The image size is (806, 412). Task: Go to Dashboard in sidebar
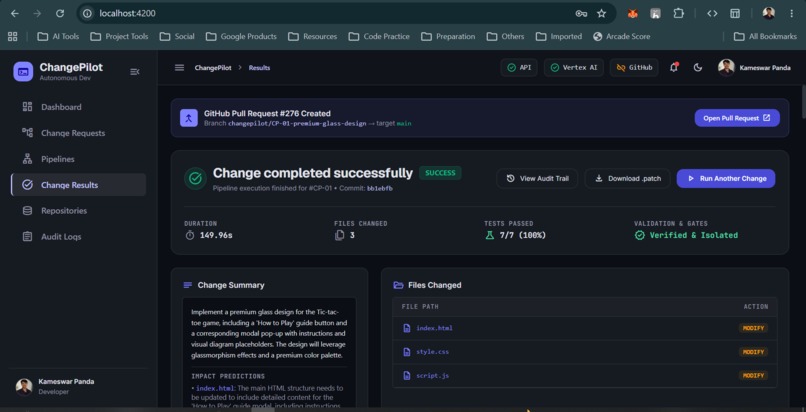(x=78, y=107)
